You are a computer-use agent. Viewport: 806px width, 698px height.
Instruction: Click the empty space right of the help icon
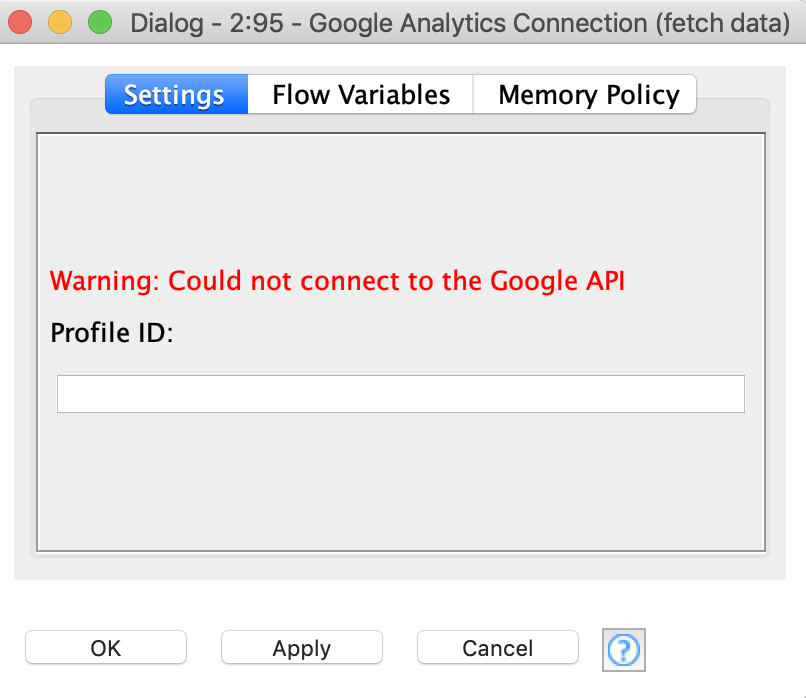[720, 649]
